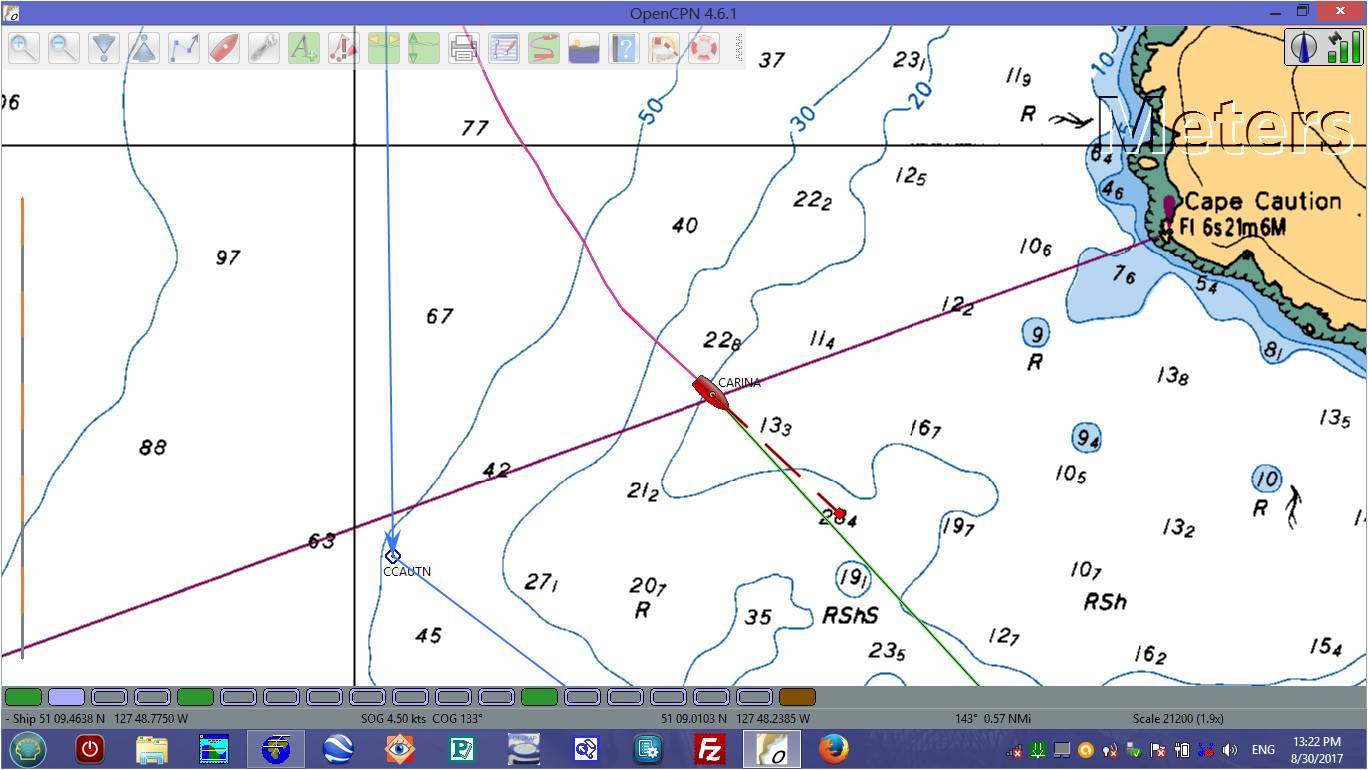This screenshot has width=1368, height=770.
Task: Select the brown chart segment in piano bar
Action: (797, 697)
